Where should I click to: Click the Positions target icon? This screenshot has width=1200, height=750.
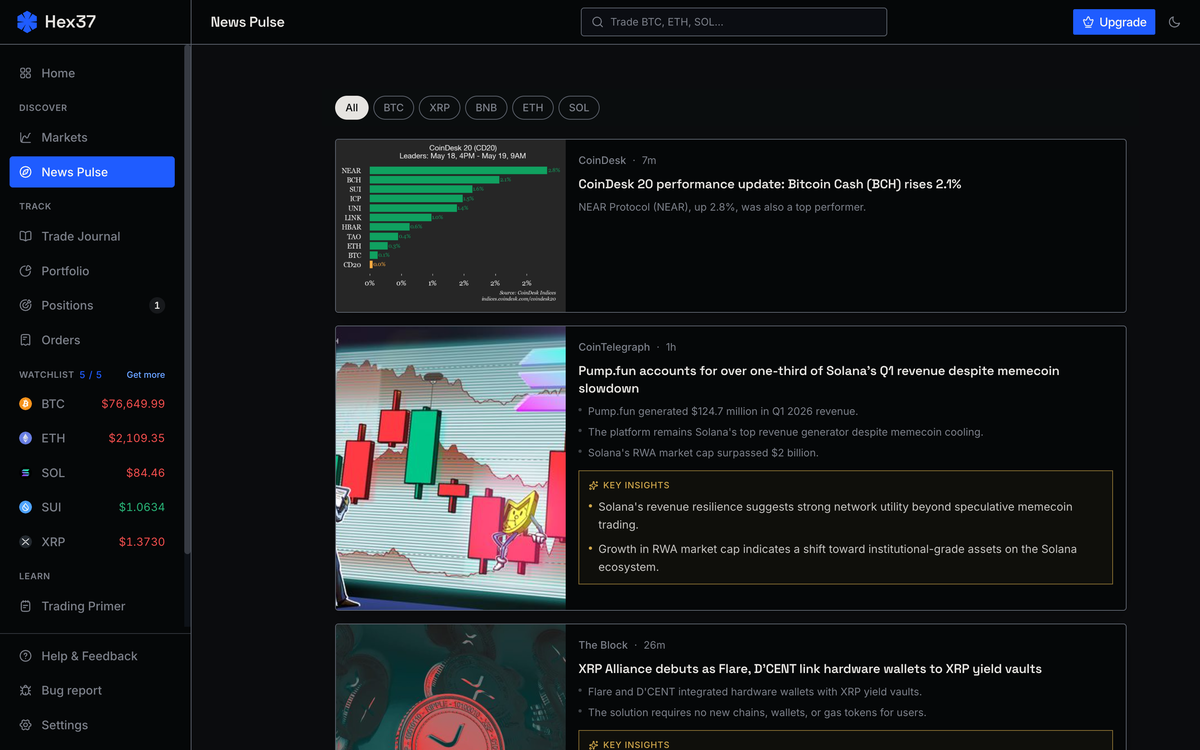coord(26,305)
